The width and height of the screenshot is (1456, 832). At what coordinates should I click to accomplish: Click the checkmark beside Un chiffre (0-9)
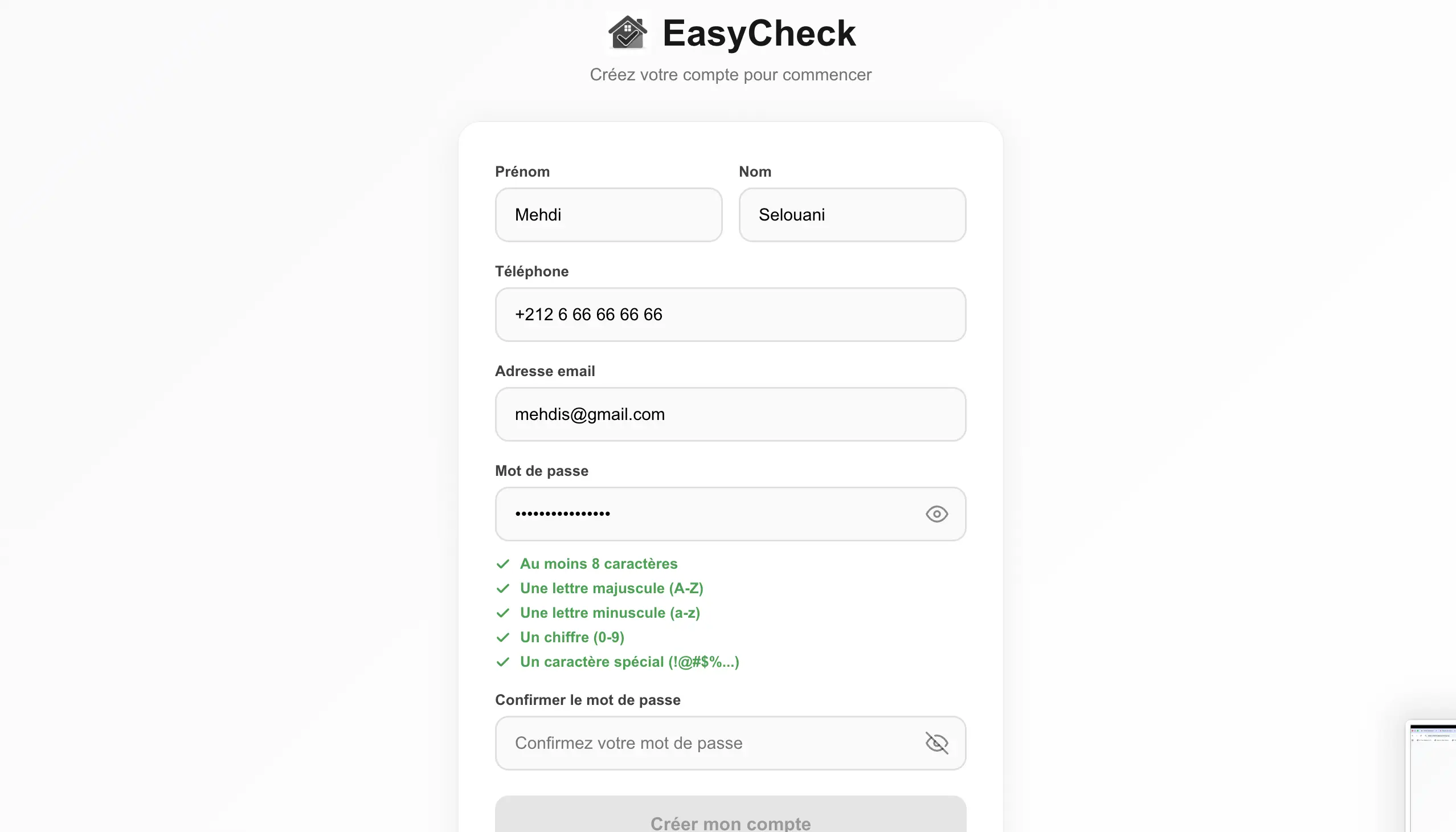pos(502,638)
